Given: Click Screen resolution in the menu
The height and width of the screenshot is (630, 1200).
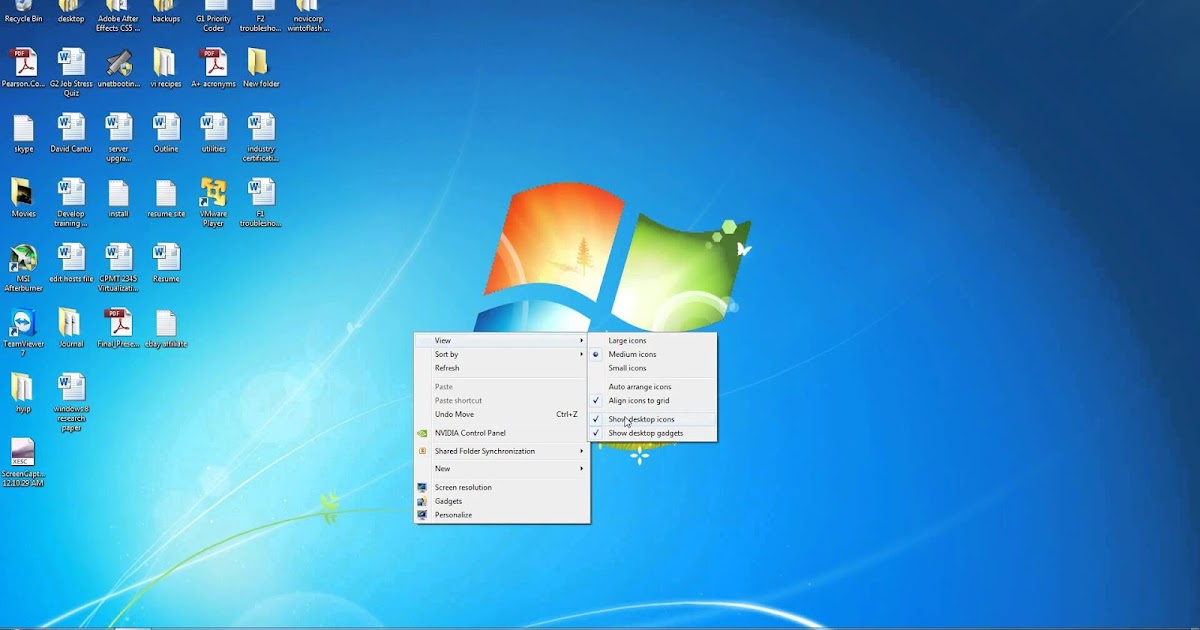Looking at the screenshot, I should pyautogui.click(x=462, y=487).
